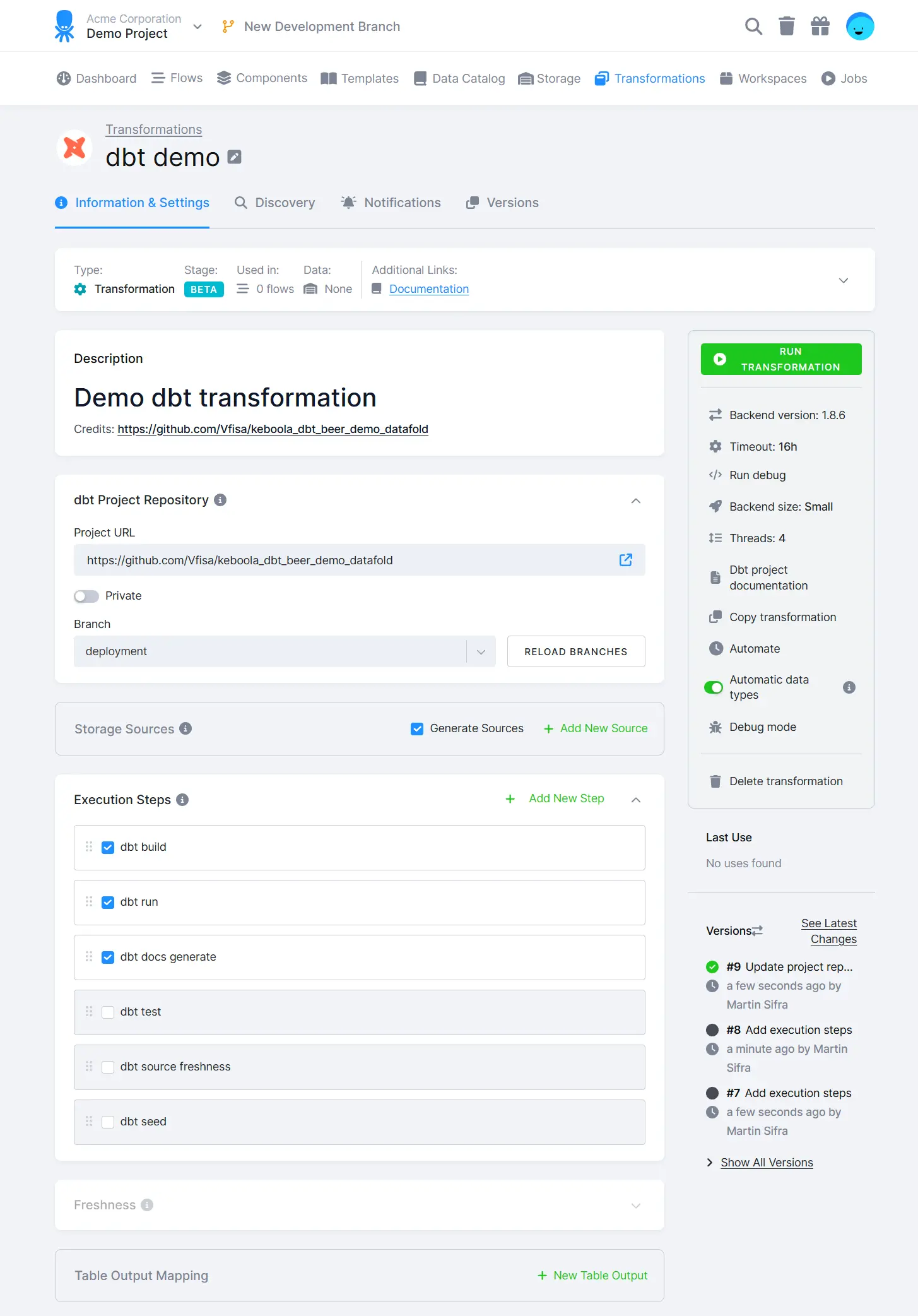The height and width of the screenshot is (1316, 918).
Task: Open the Branch dropdown showing deployment
Action: [284, 651]
